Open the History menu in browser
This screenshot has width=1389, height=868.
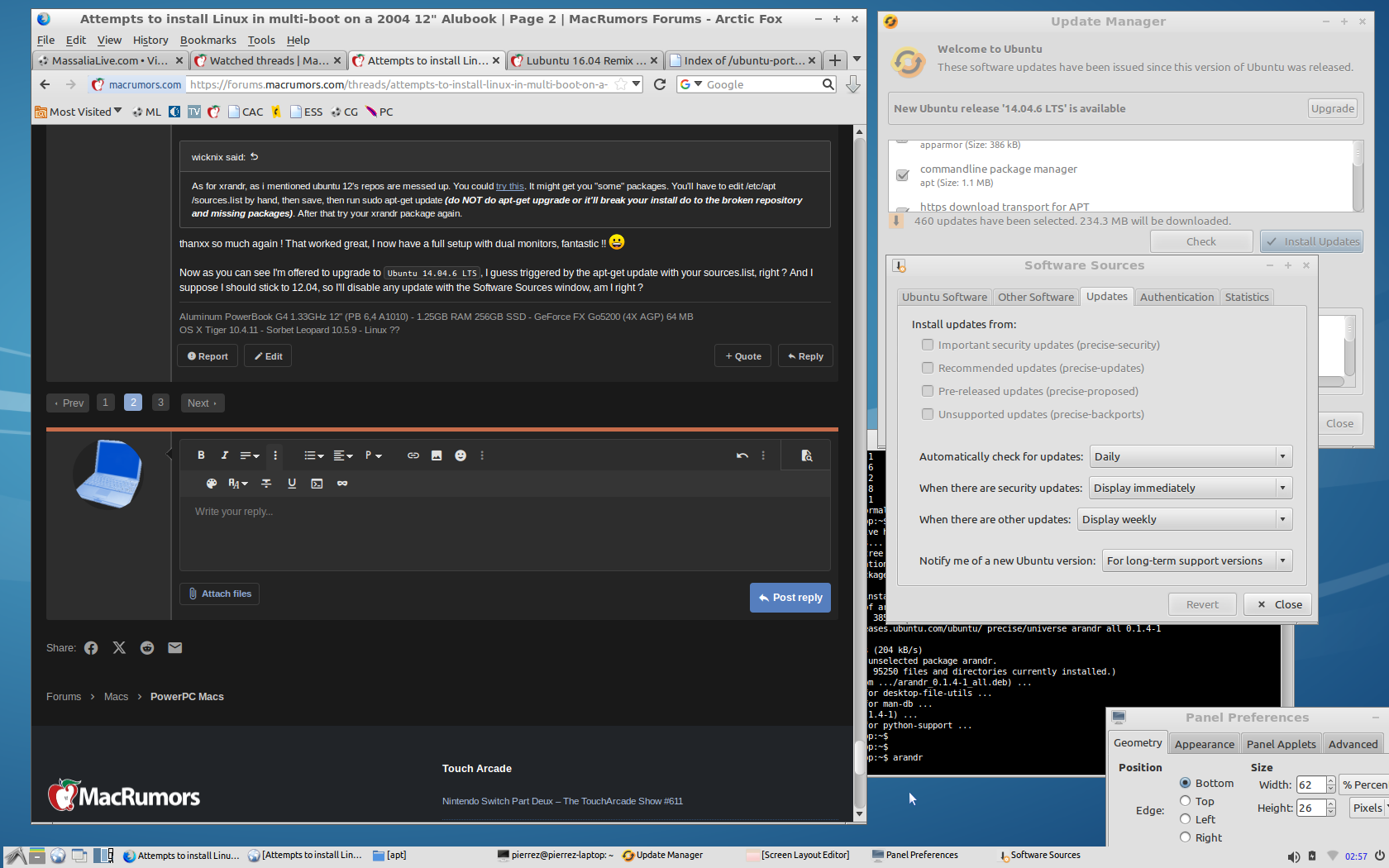[x=150, y=40]
